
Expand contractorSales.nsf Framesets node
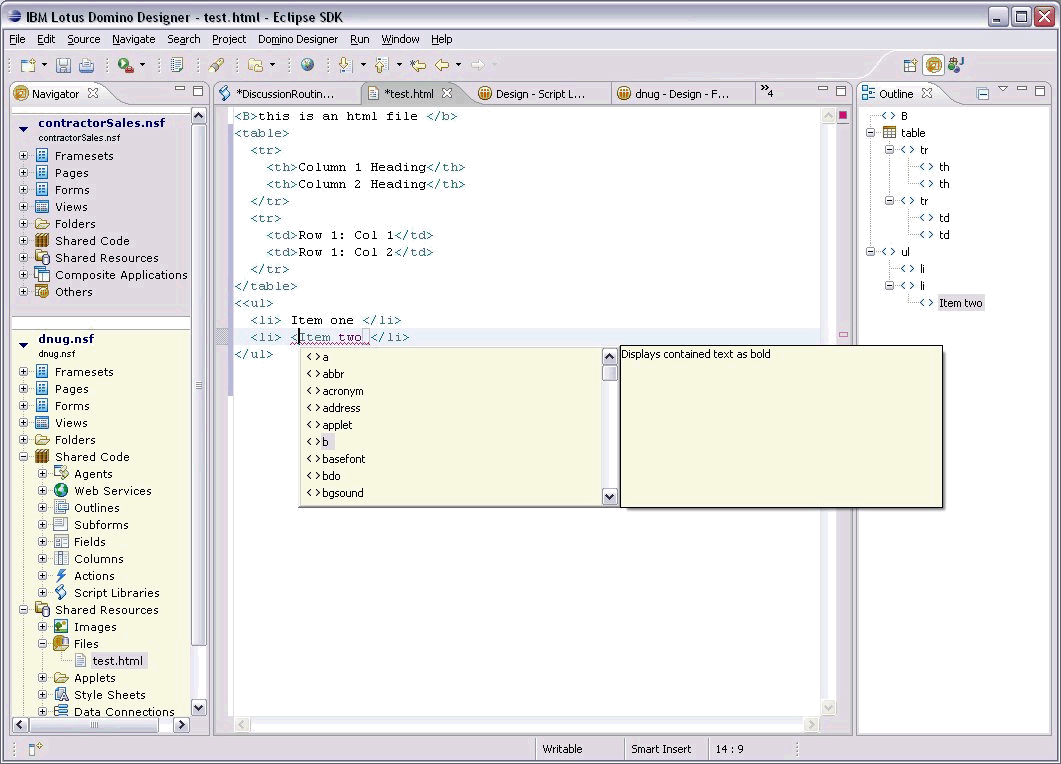pyautogui.click(x=24, y=156)
